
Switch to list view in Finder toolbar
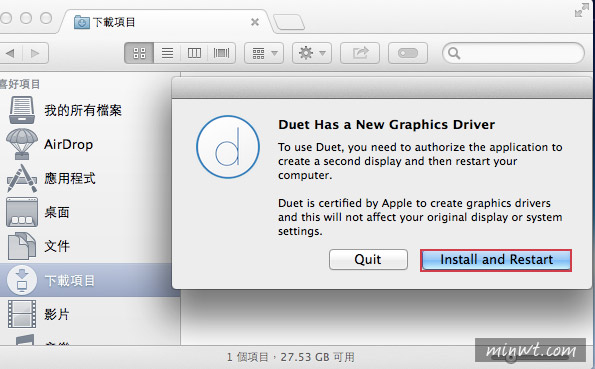click(167, 53)
